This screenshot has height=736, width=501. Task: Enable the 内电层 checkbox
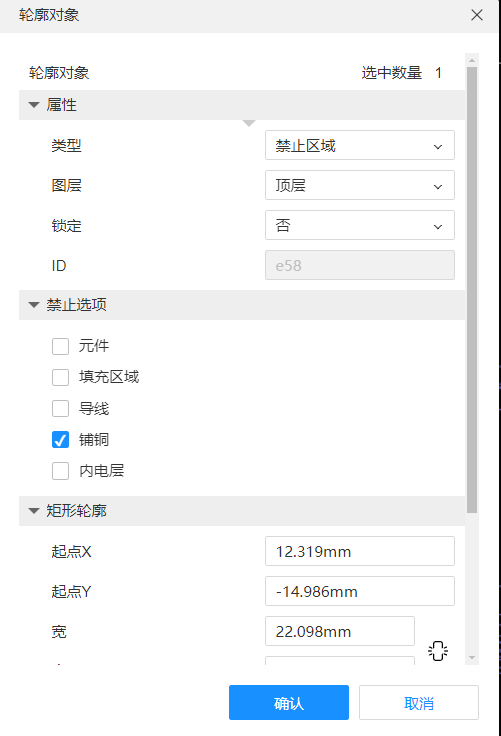pyautogui.click(x=60, y=471)
